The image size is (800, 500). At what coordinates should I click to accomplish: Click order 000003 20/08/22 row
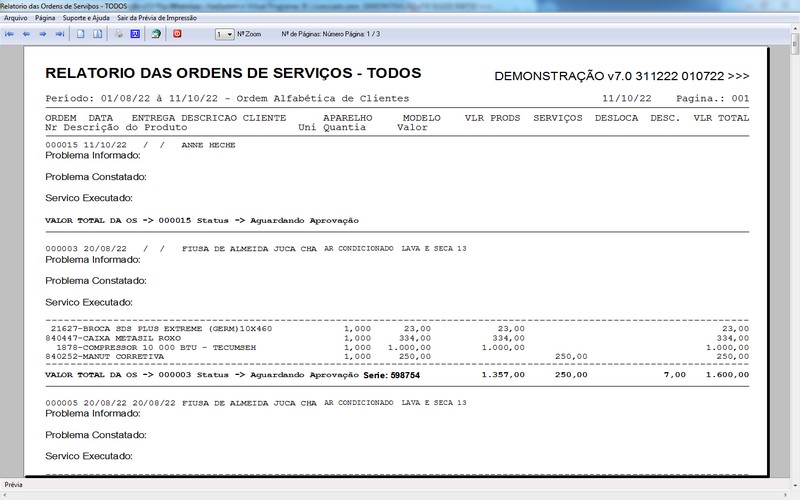(x=256, y=248)
